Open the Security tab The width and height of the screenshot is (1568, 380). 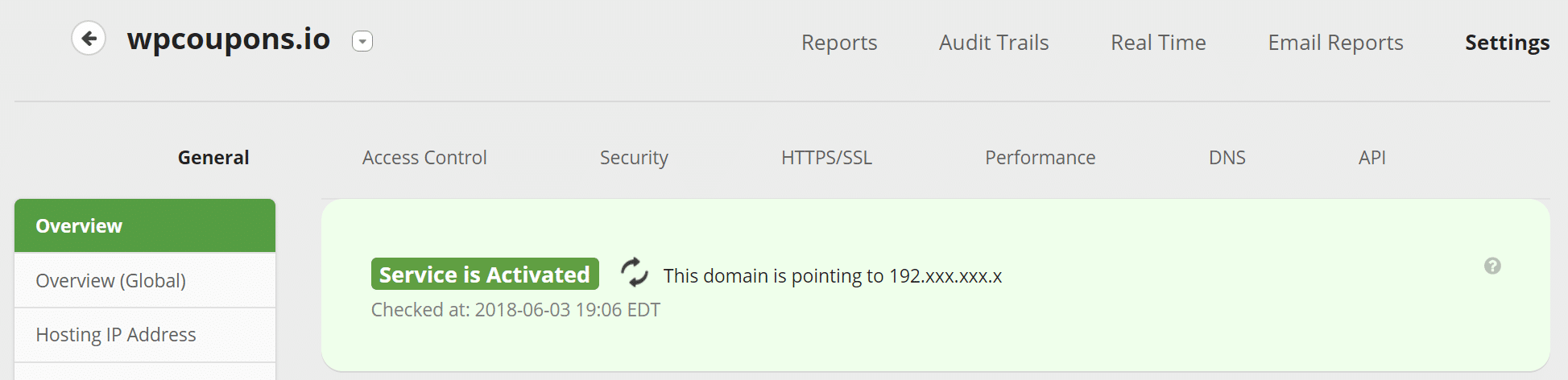(634, 158)
